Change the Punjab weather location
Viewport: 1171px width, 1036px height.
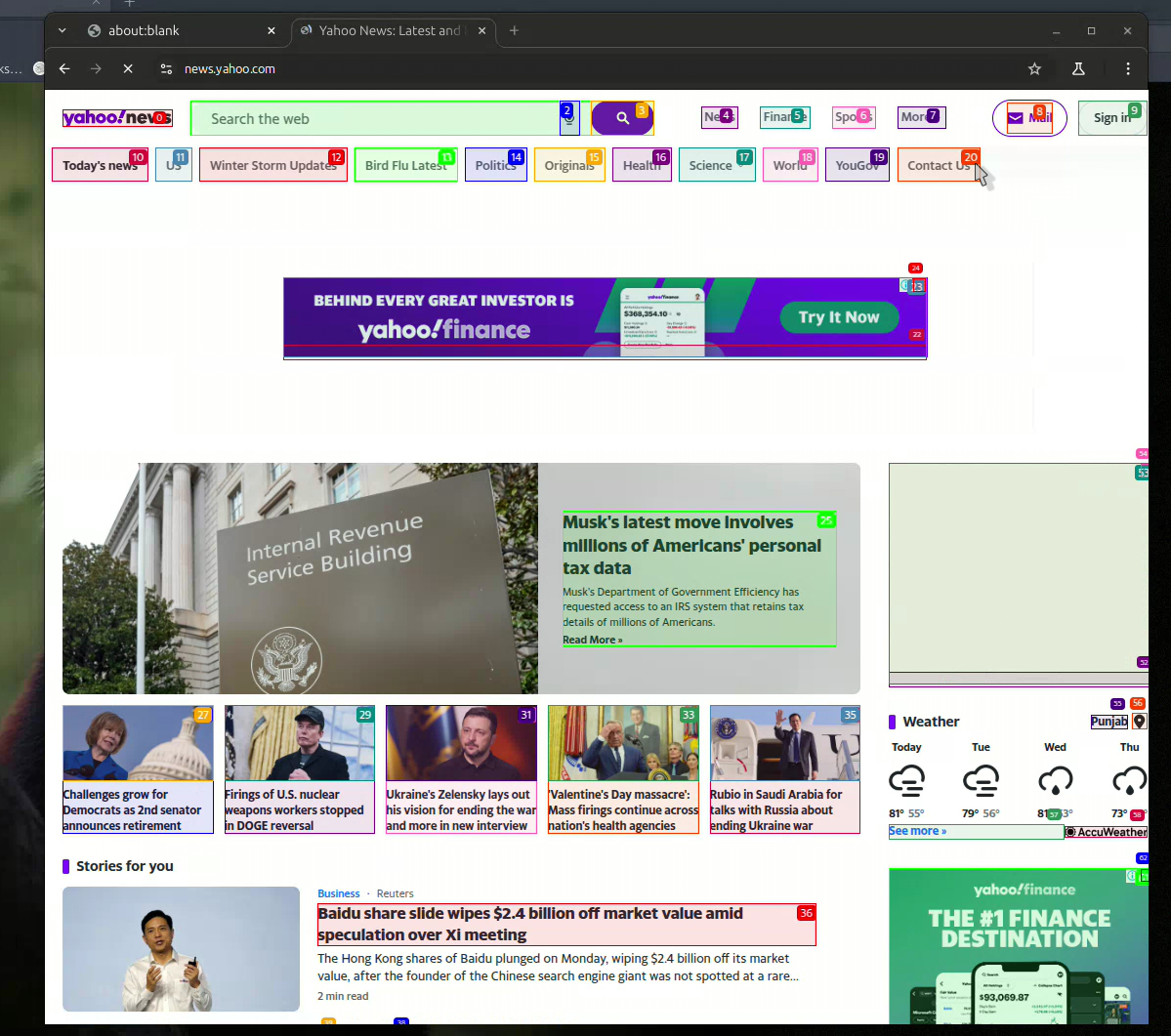[x=1109, y=722]
